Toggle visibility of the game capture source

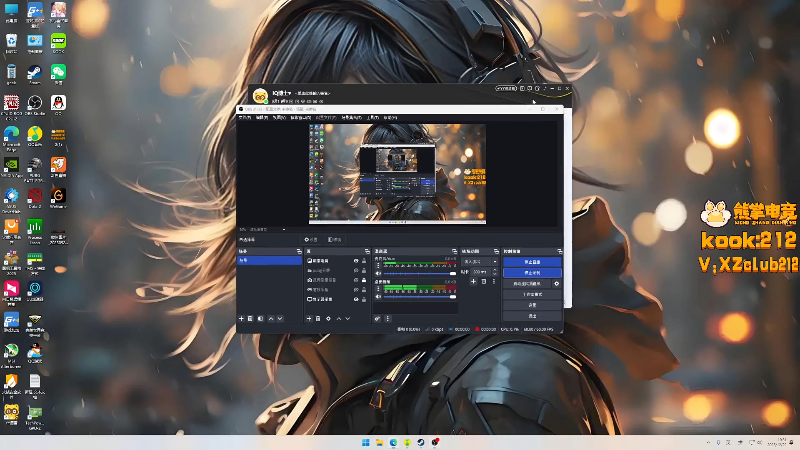(x=356, y=290)
